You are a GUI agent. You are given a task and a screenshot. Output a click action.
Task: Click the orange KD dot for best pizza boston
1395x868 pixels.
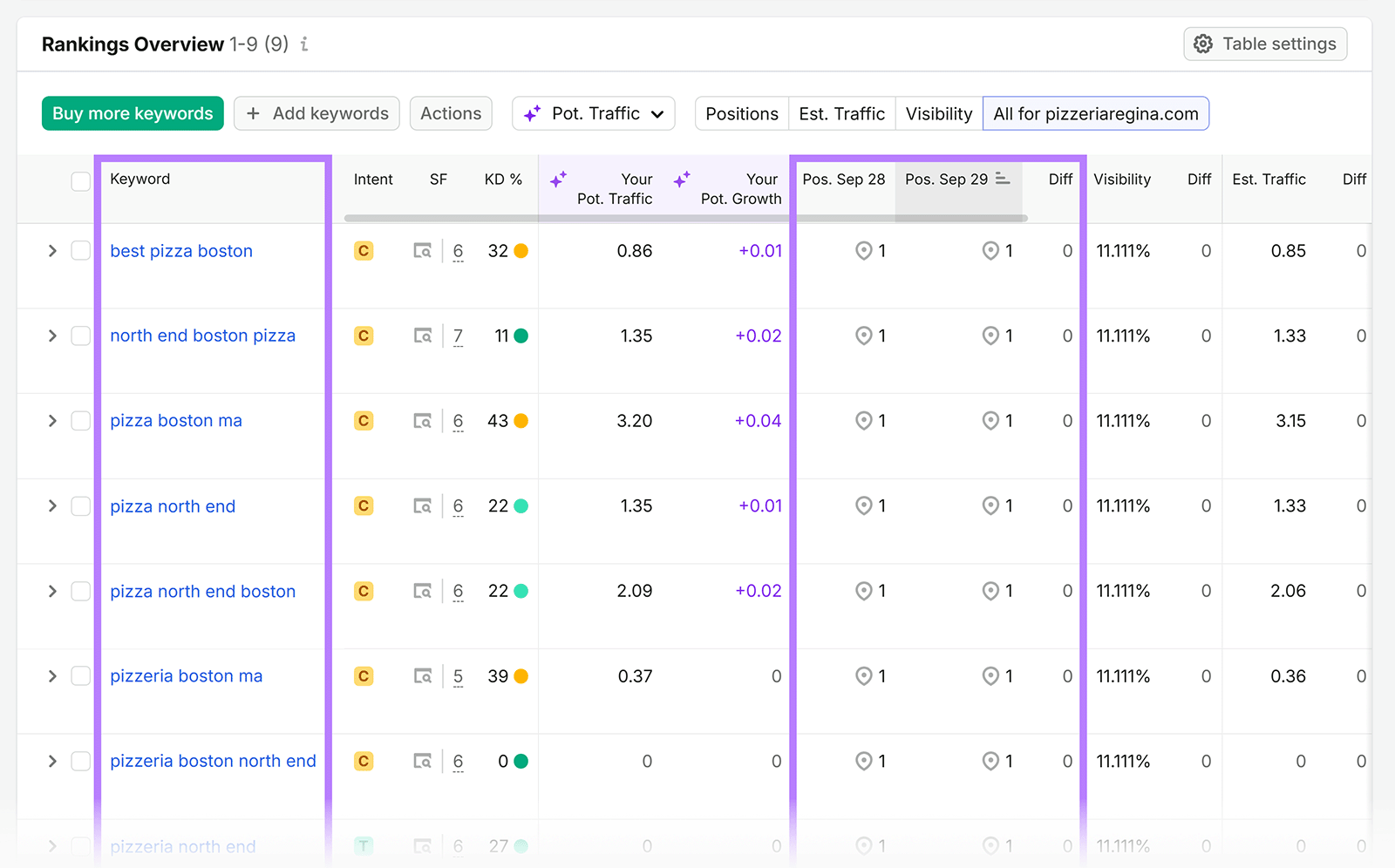coord(521,251)
